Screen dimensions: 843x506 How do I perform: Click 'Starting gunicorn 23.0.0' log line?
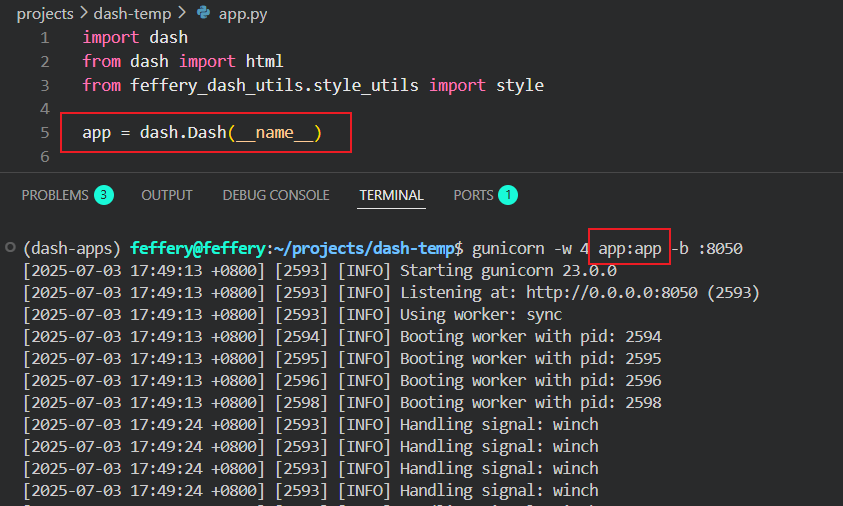pyautogui.click(x=508, y=270)
